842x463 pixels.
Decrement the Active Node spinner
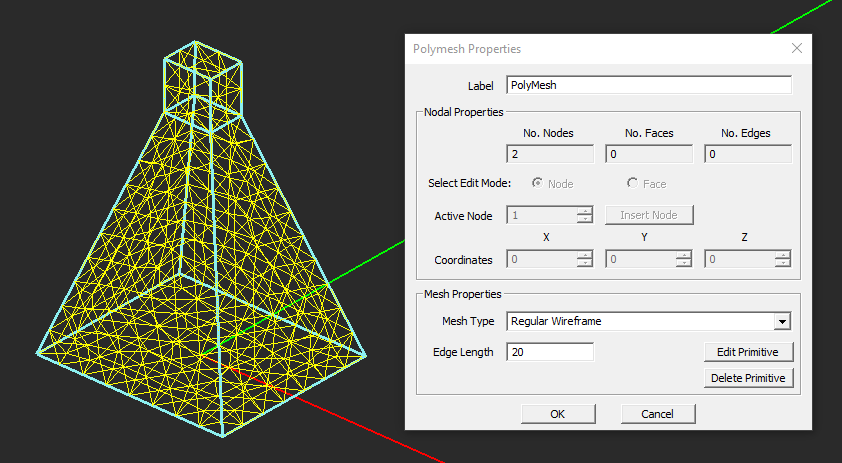pos(585,219)
